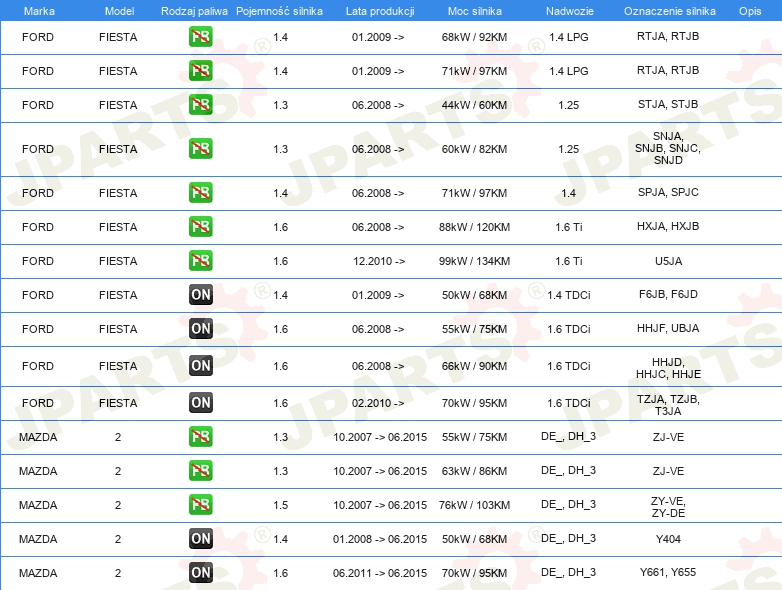Click power value 66kW / 90KM
This screenshot has width=782, height=590.
(x=474, y=366)
